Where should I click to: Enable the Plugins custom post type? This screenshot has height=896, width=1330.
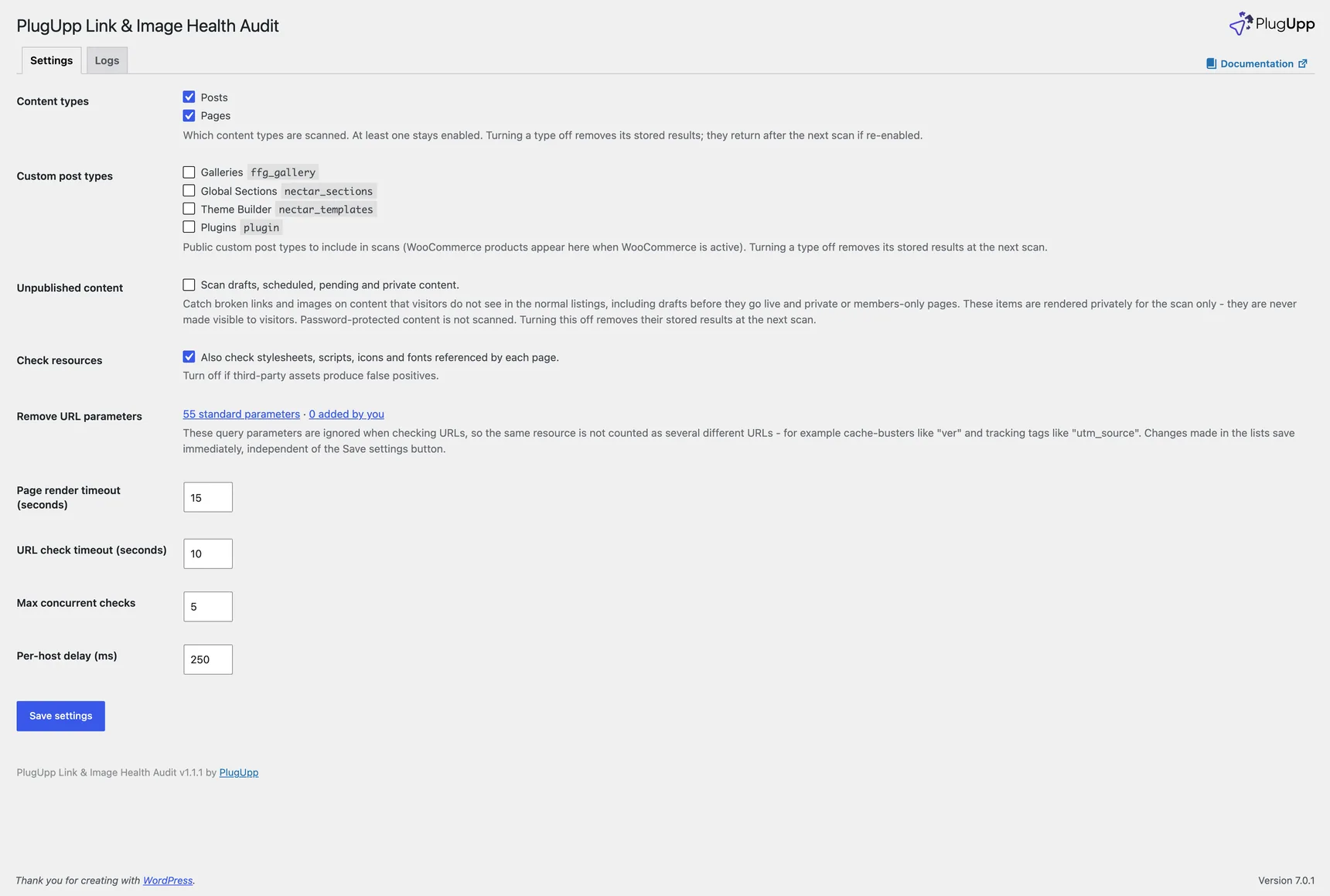pyautogui.click(x=189, y=227)
